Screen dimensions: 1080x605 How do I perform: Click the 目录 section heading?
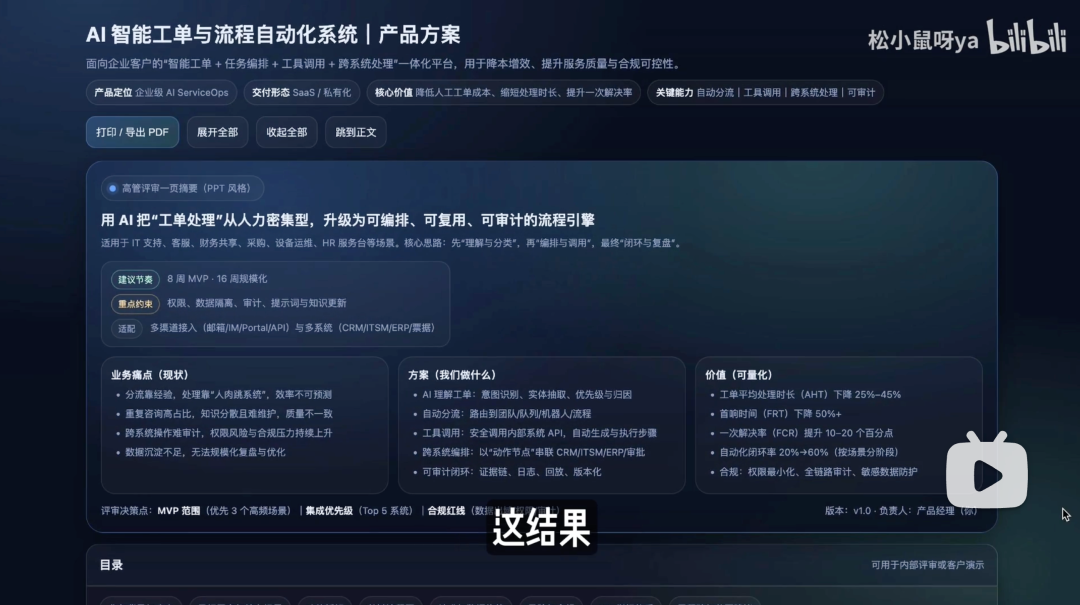[x=111, y=565]
